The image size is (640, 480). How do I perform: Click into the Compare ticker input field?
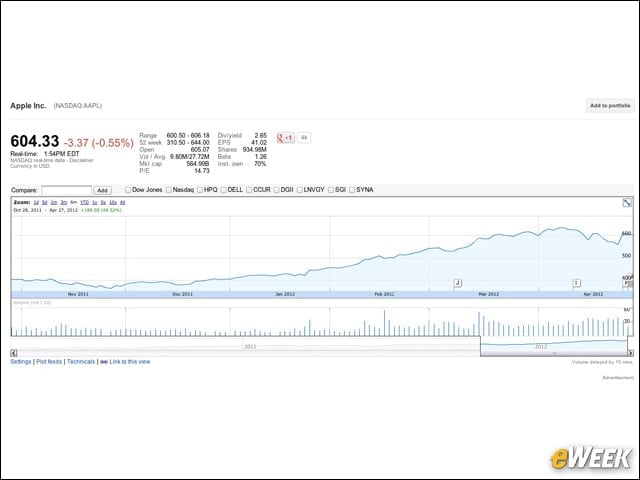pos(67,190)
